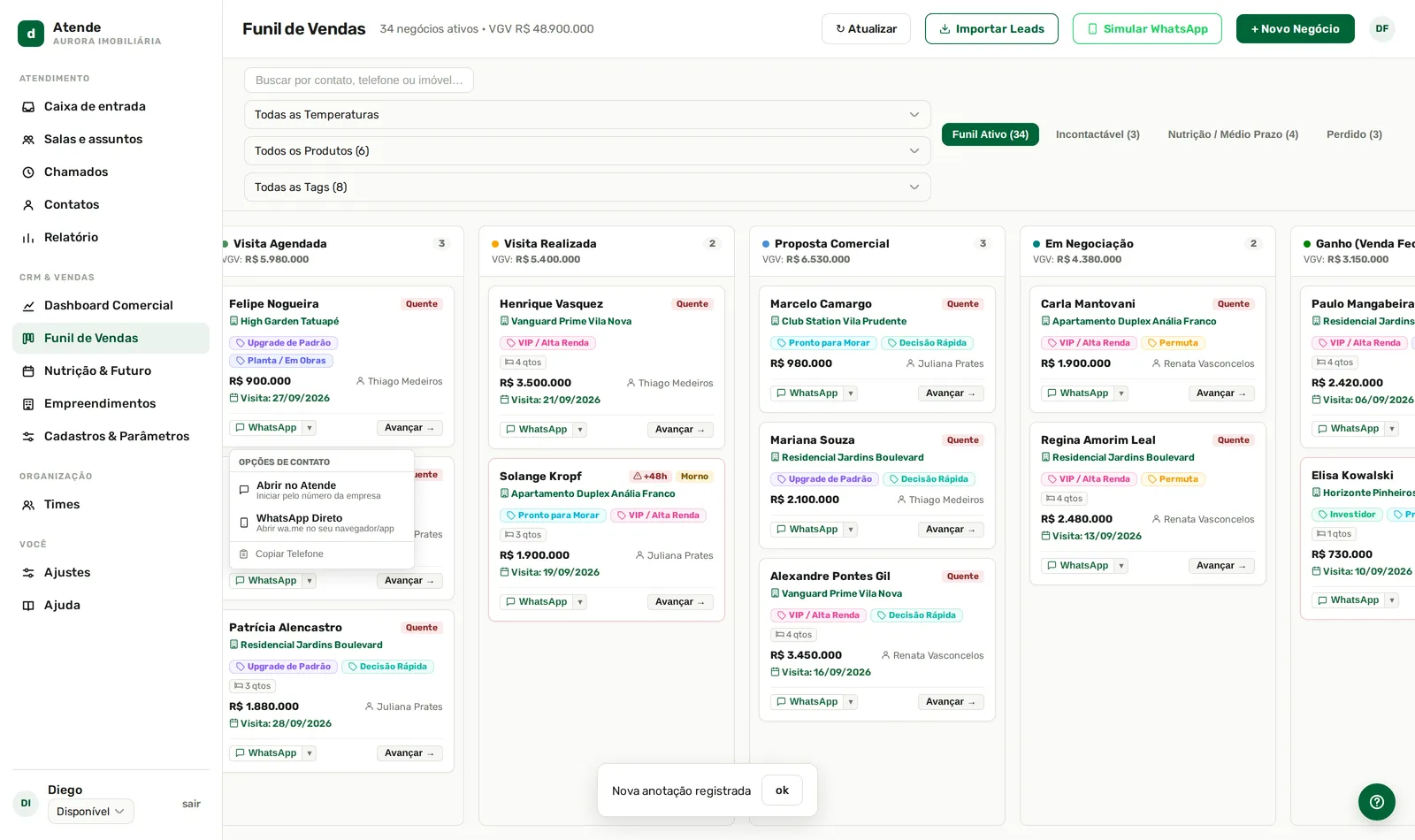Image resolution: width=1415 pixels, height=840 pixels.
Task: Click the DF user avatar
Action: [1382, 29]
